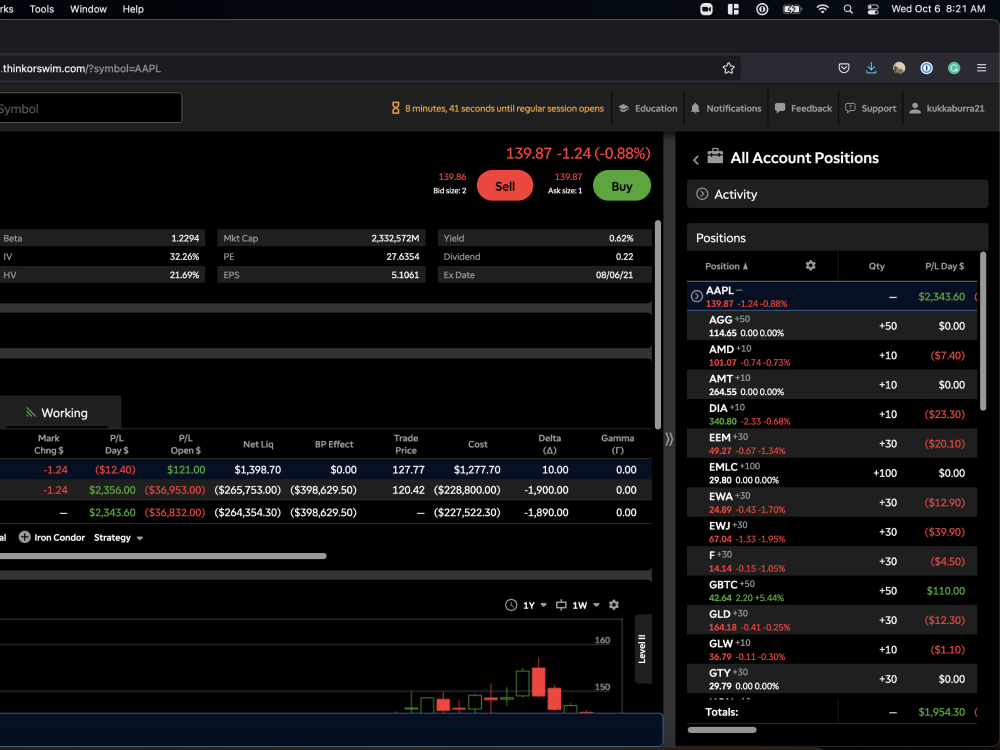Click the P/L Day $ column header in Positions
Image resolution: width=1000 pixels, height=750 pixels.
point(945,266)
